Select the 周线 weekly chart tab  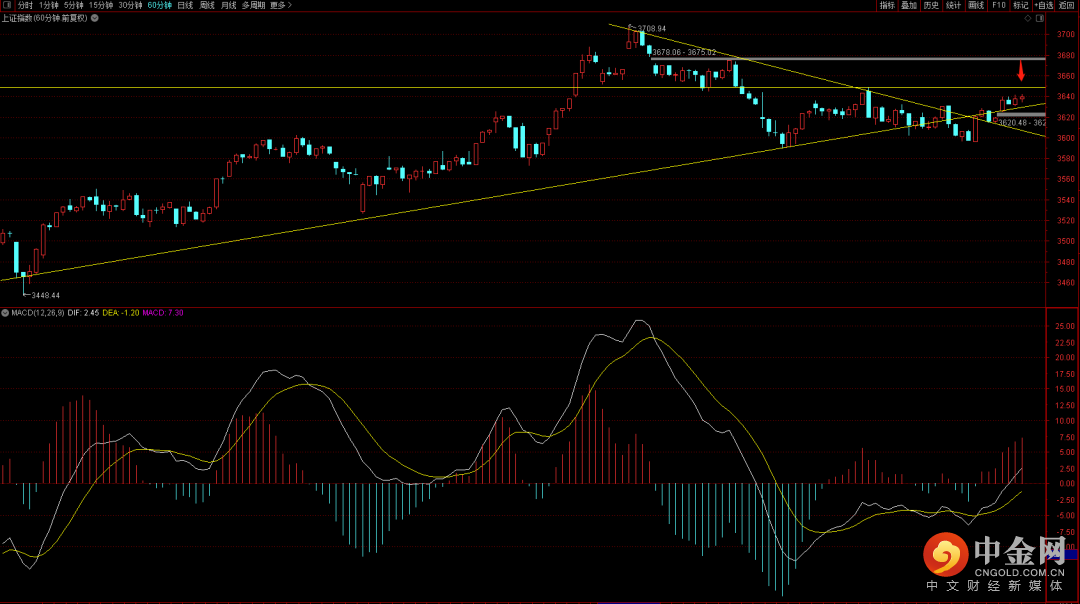click(x=207, y=5)
